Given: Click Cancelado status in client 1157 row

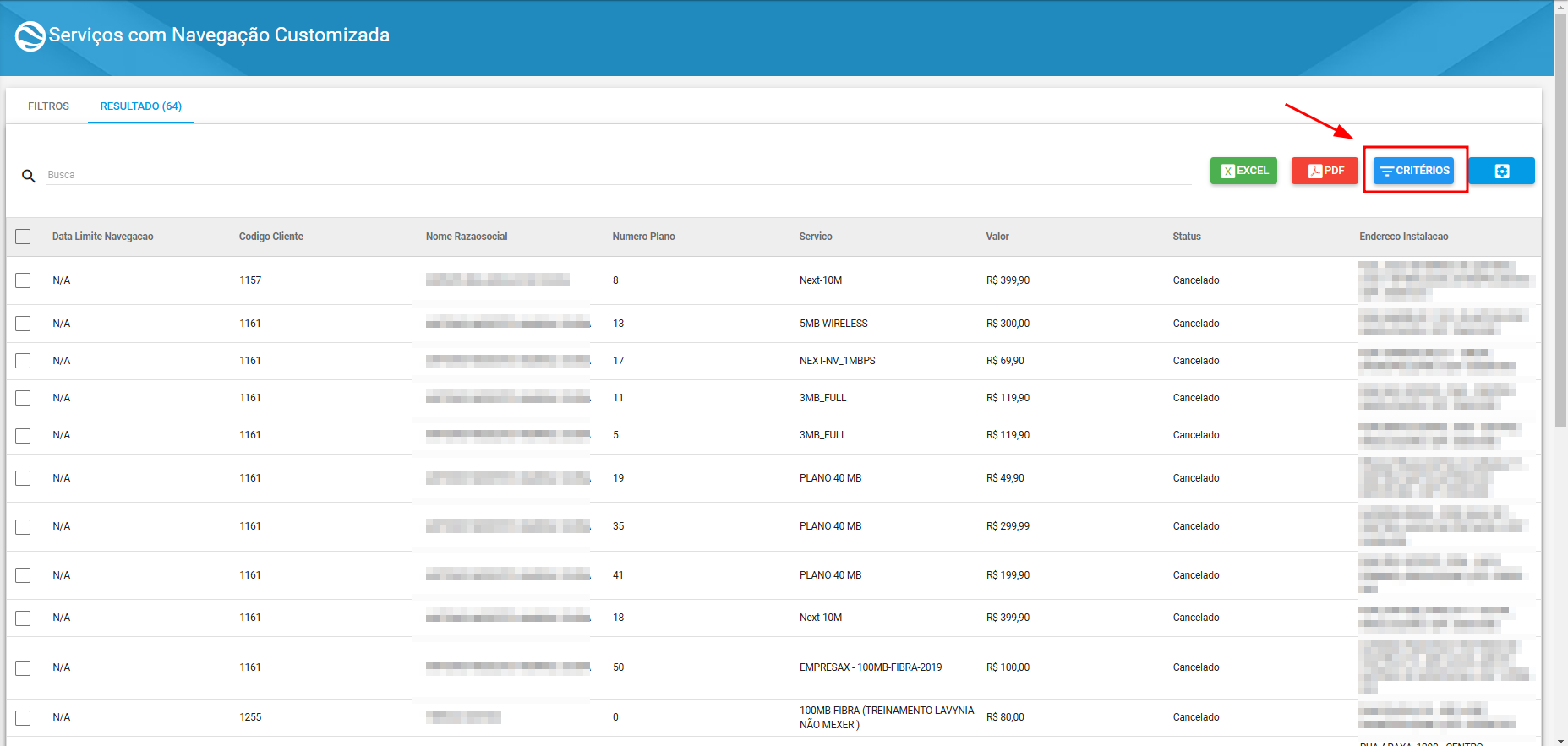Looking at the screenshot, I should click(x=1196, y=280).
